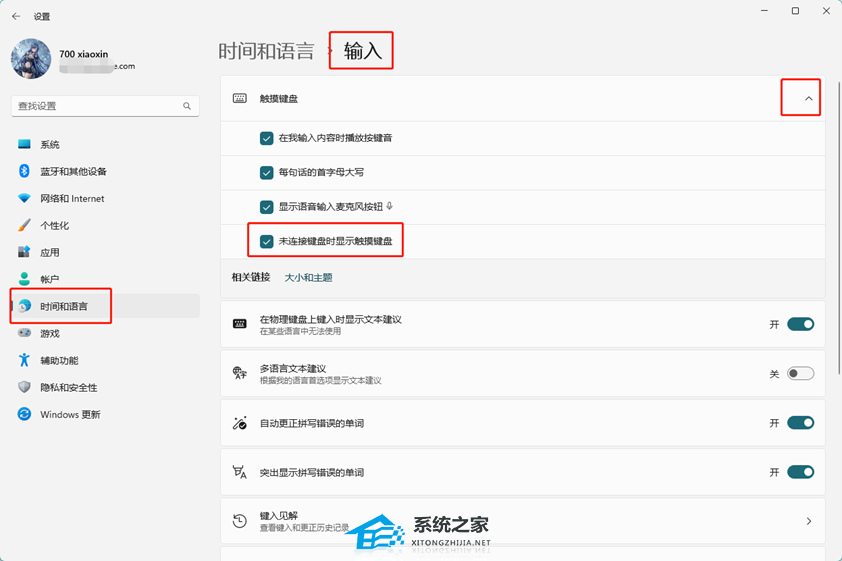Focus the 查找设置 search box
Viewport: 842px width, 561px height.
[105, 106]
